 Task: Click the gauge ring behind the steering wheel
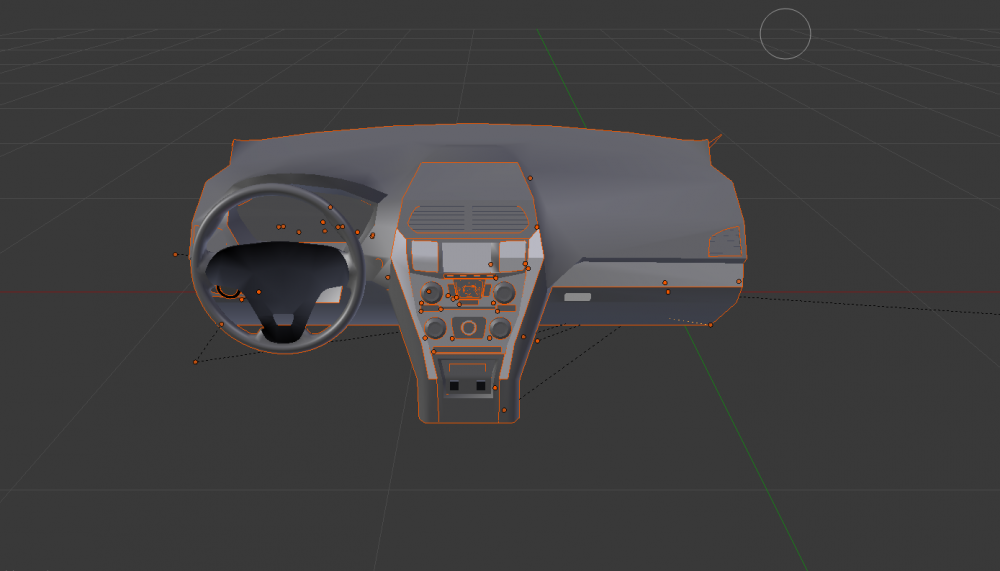click(x=228, y=291)
